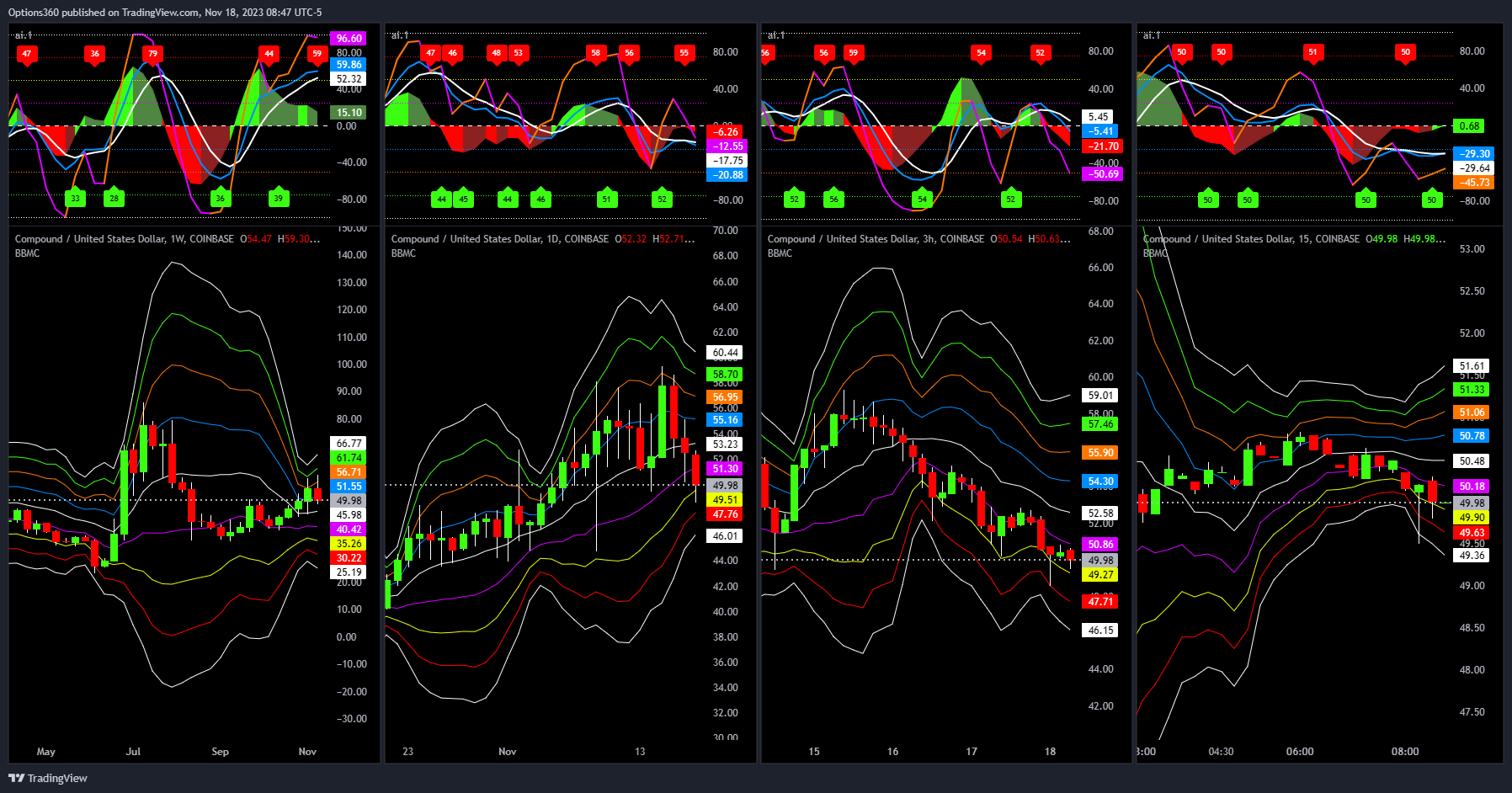This screenshot has height=793, width=1512.
Task: Click the white 51.61 upper band label on 15-minute chart
Action: [1472, 366]
